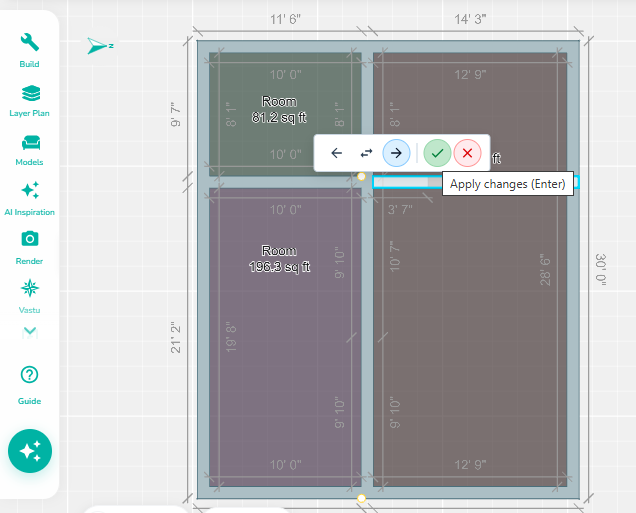Click the north compass arrow indicator
The image size is (636, 513).
click(x=100, y=45)
